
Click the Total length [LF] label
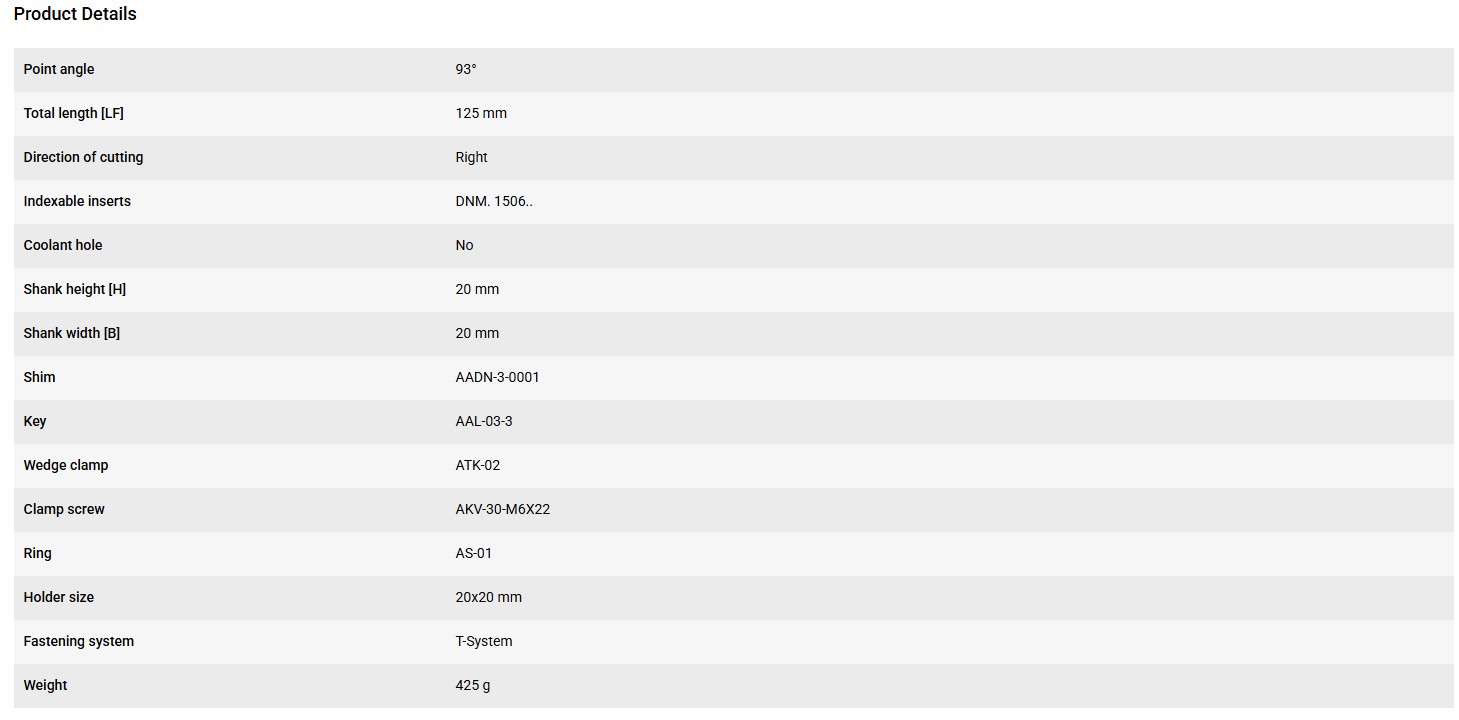[74, 113]
